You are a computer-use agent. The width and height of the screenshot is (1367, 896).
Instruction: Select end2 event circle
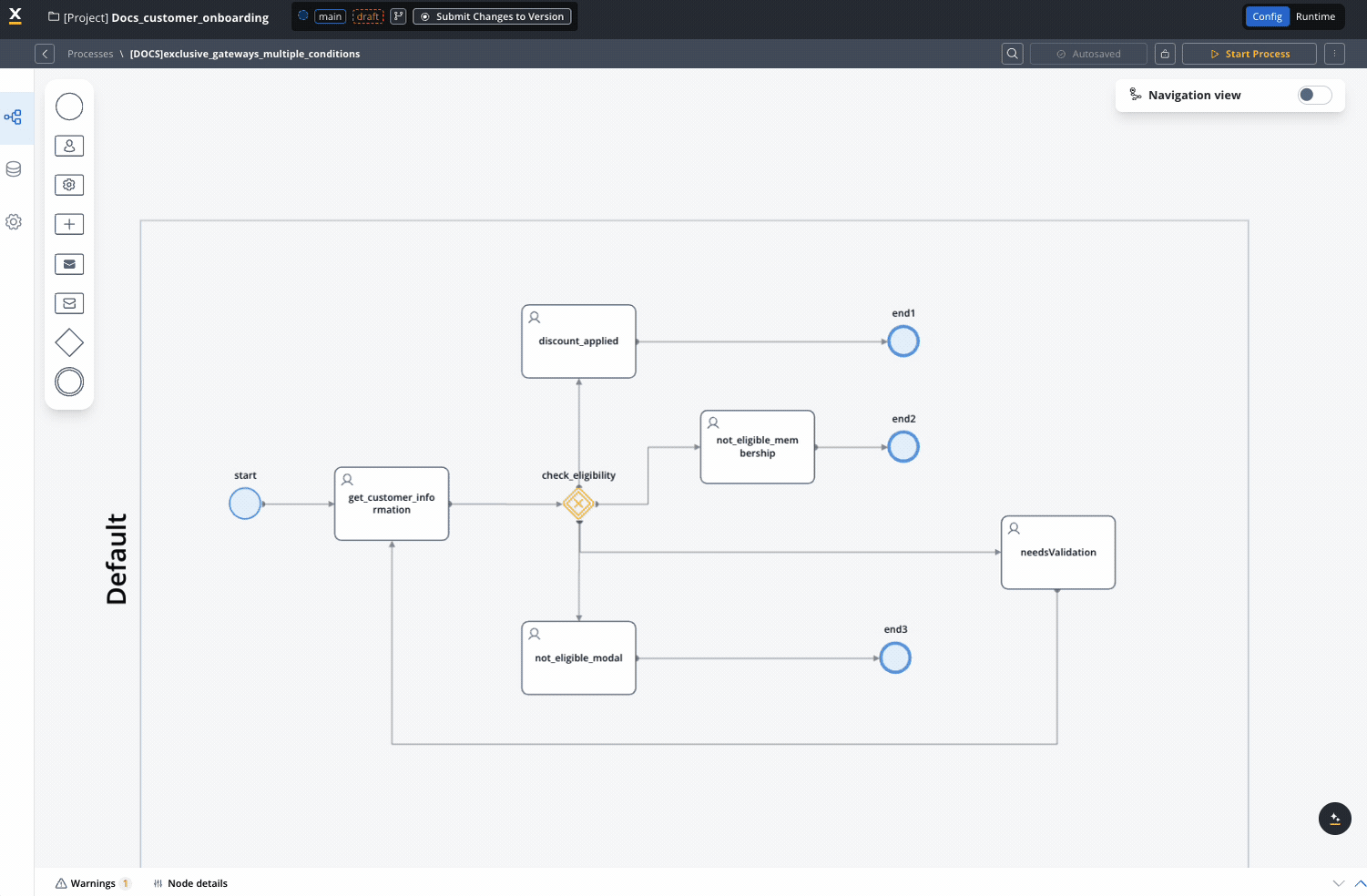click(903, 447)
